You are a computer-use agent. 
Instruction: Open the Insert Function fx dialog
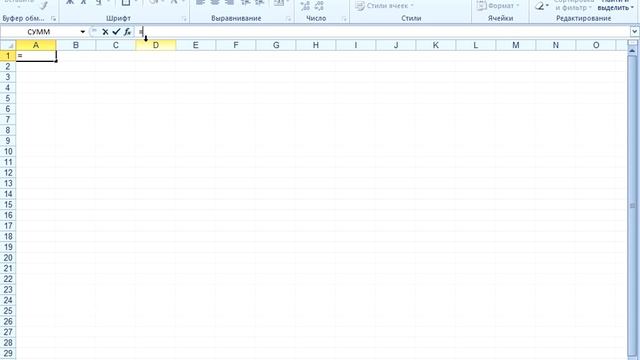(127, 31)
